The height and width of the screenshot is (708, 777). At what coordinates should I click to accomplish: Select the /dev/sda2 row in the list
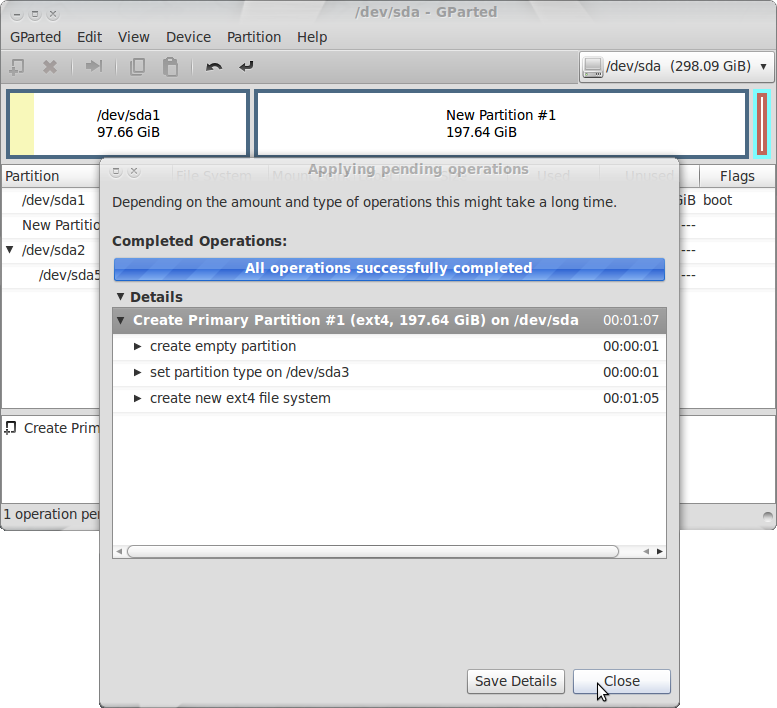click(53, 250)
